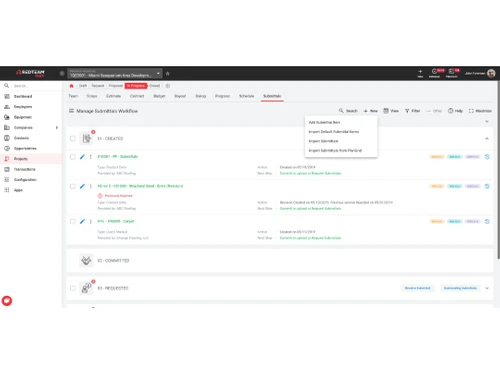Check the Structural Steel item checkbox
Viewport: 500px width, 375px height.
tap(73, 186)
